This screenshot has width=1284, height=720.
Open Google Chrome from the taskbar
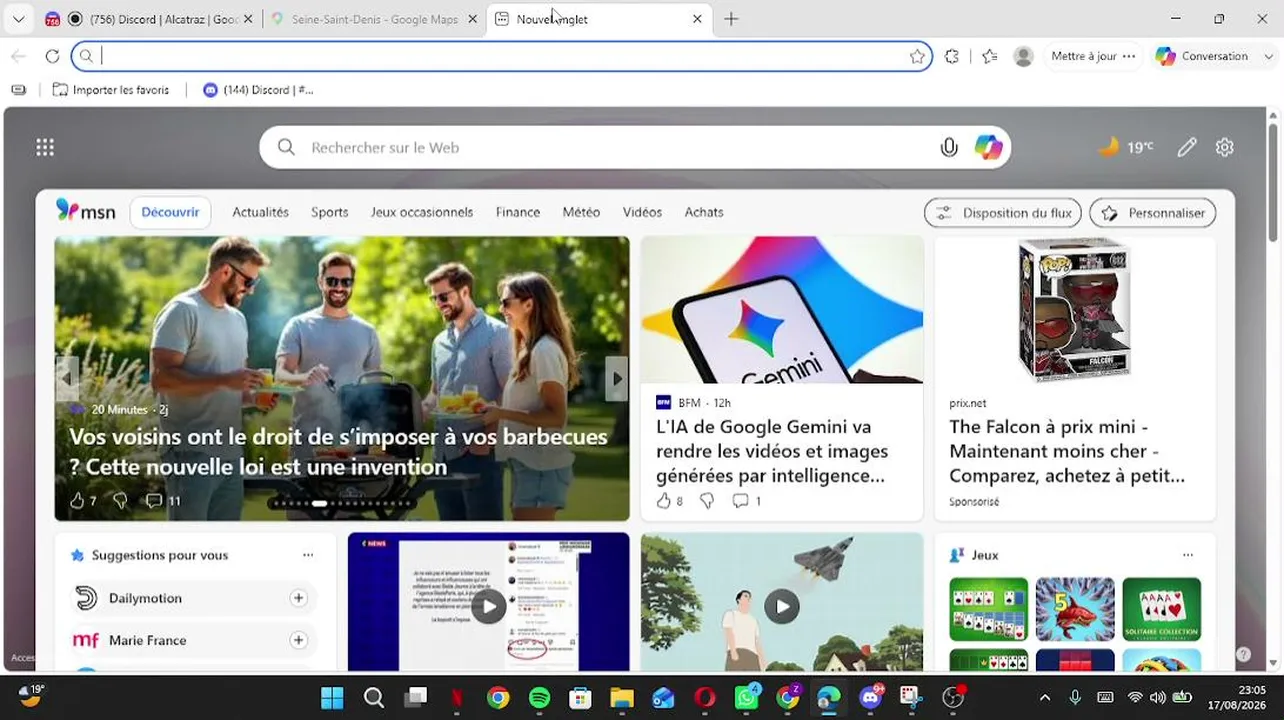pos(498,697)
